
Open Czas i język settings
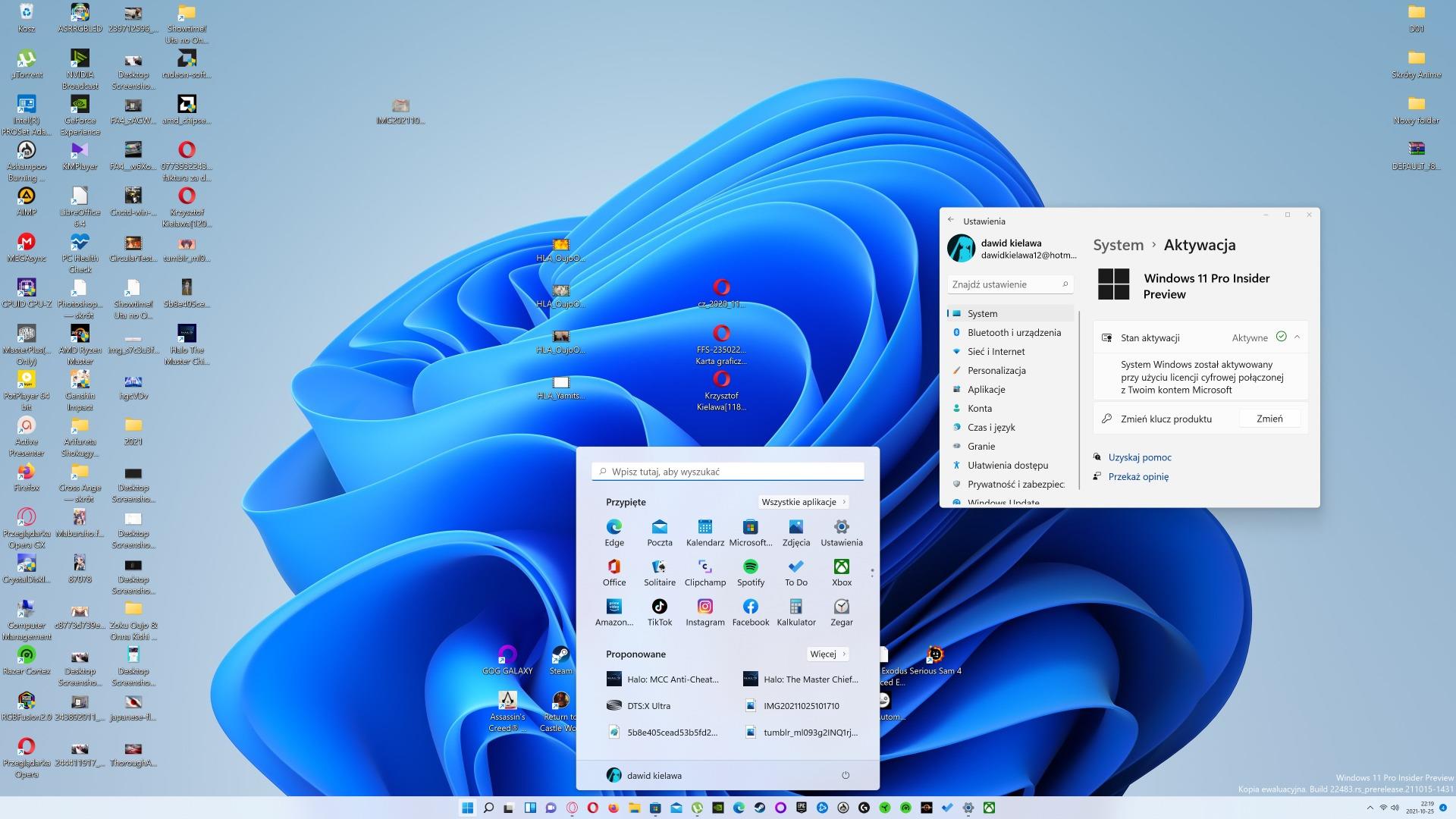tap(1010, 427)
